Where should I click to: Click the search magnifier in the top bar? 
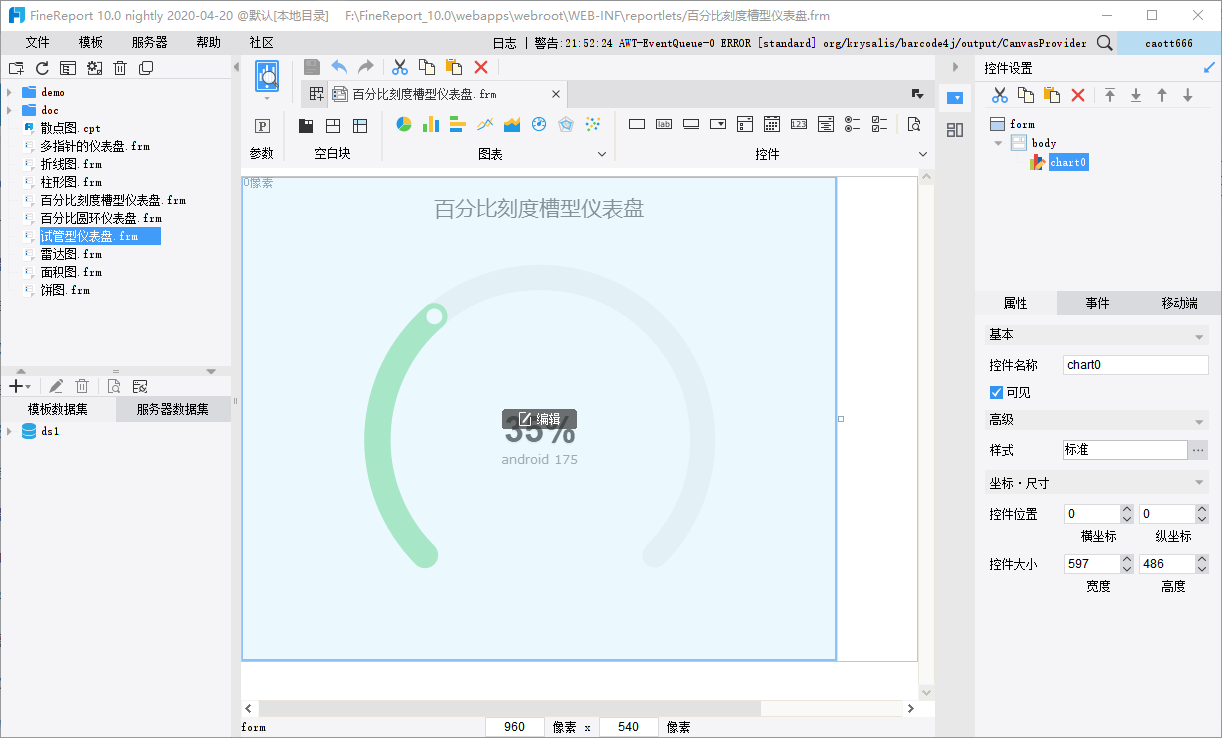[x=1105, y=43]
